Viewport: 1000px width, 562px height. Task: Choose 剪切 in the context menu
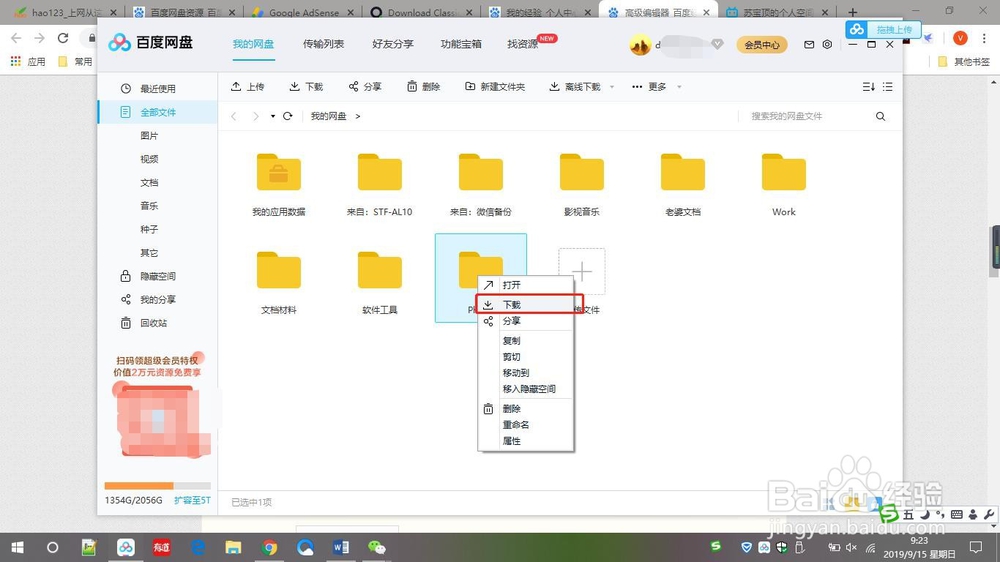[x=526, y=357]
